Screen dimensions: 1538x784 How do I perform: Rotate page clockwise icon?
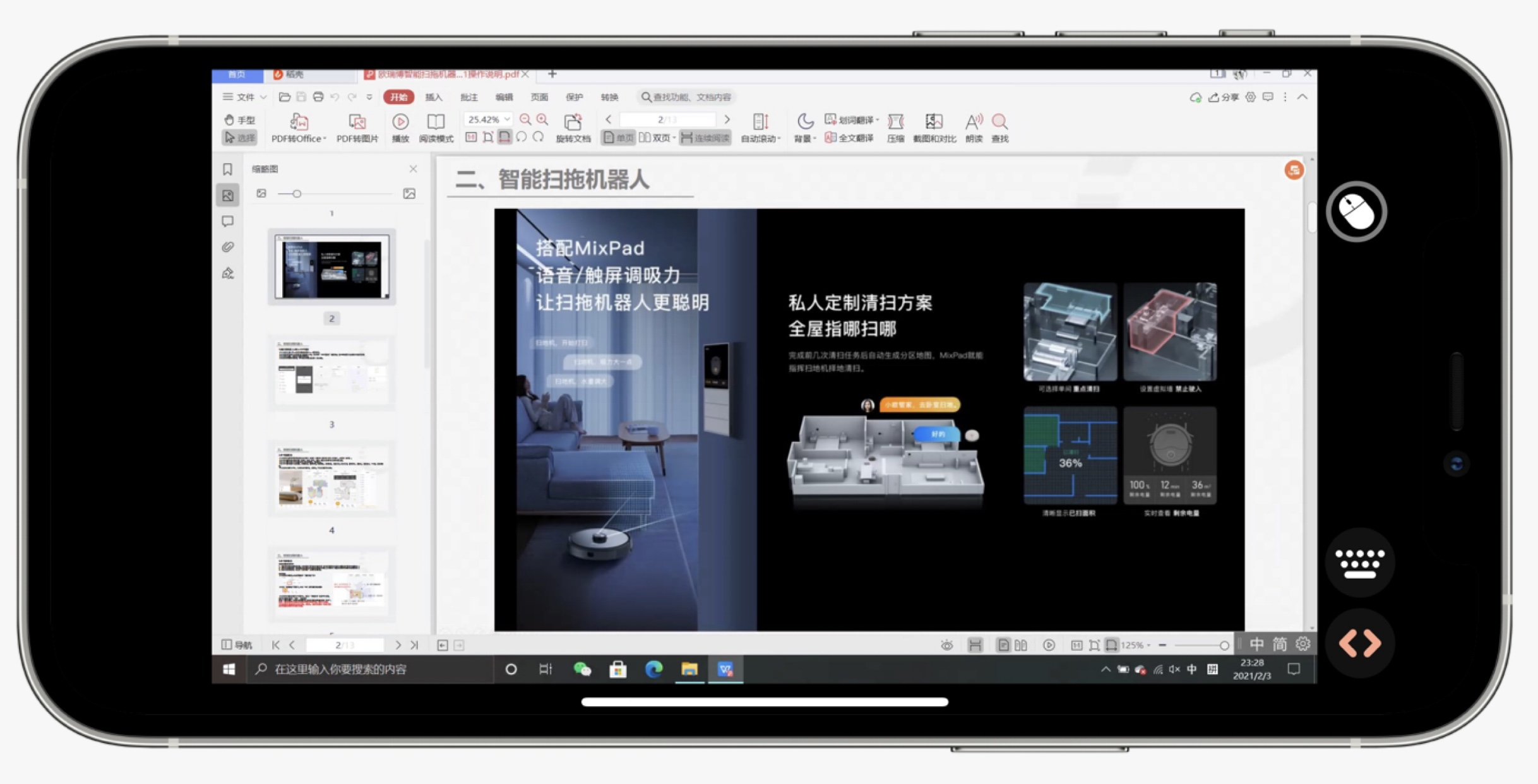pos(538,137)
